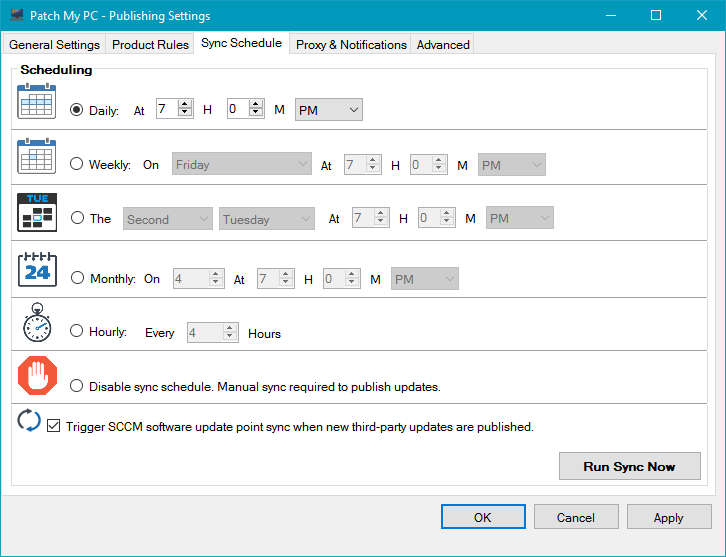The image size is (726, 557).
Task: Click the Hourly stopwatch icon
Action: pyautogui.click(x=37, y=323)
